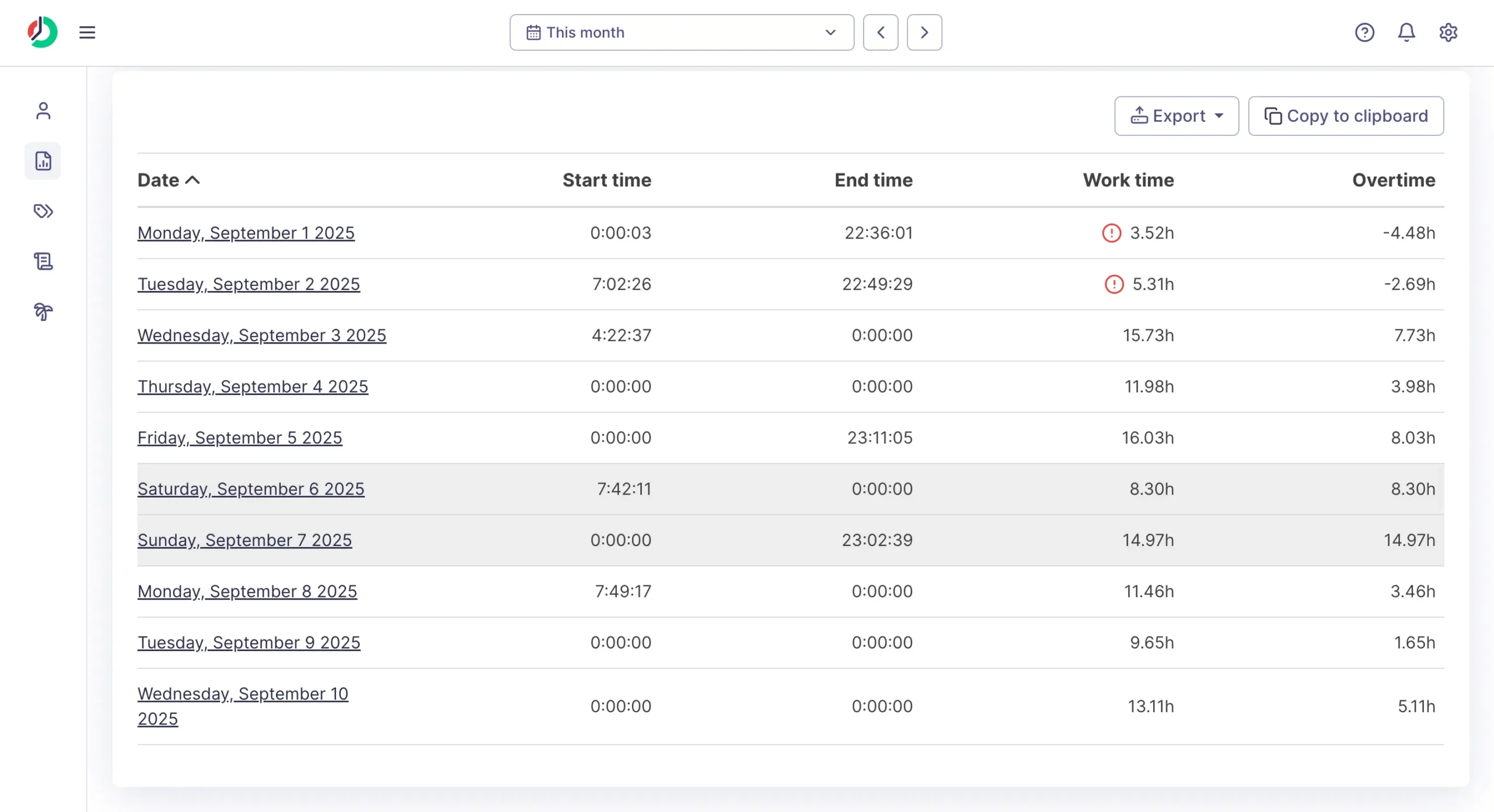Open Thursday, September 4 2025 link

pyautogui.click(x=253, y=386)
